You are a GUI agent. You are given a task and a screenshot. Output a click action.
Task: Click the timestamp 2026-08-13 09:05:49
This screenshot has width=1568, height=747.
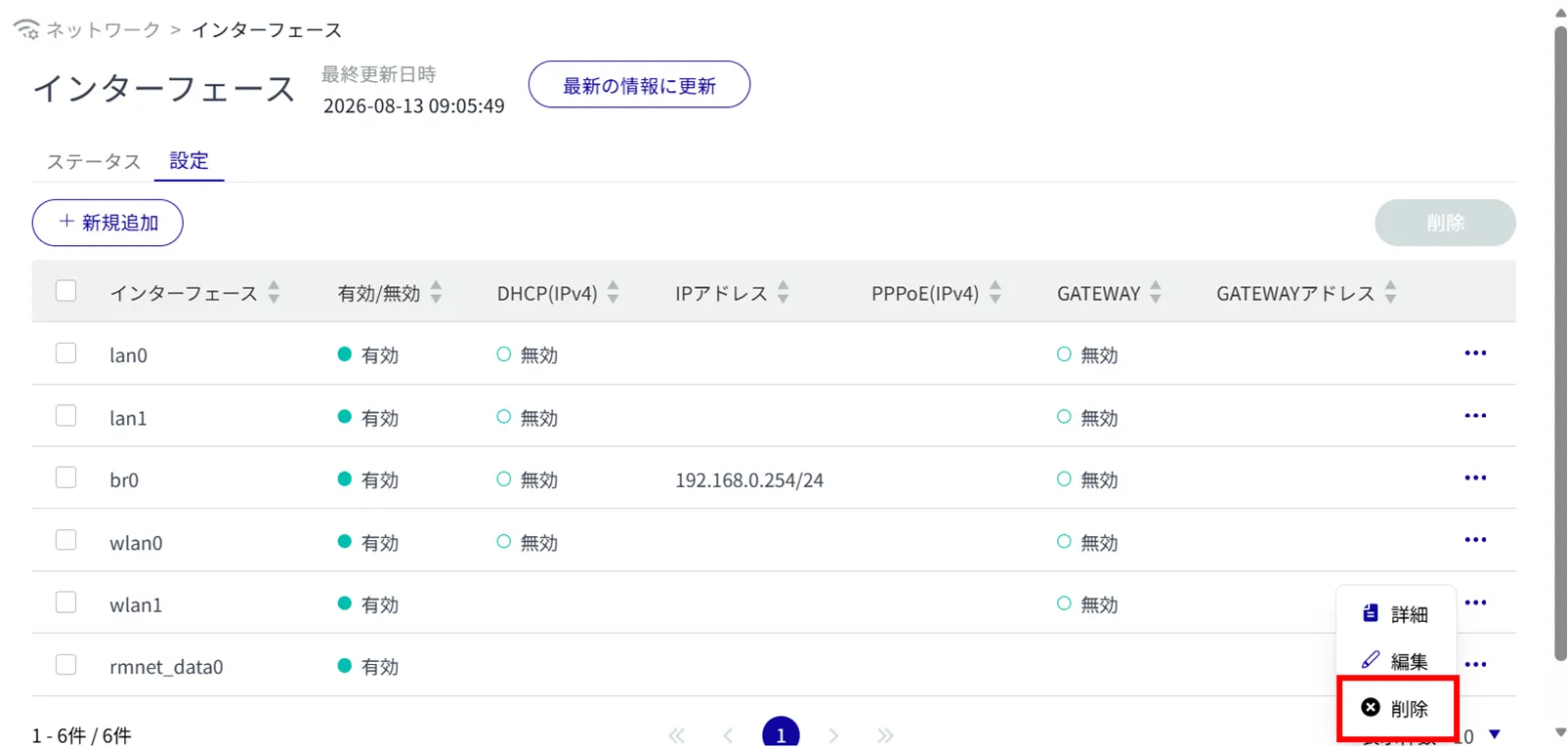414,105
